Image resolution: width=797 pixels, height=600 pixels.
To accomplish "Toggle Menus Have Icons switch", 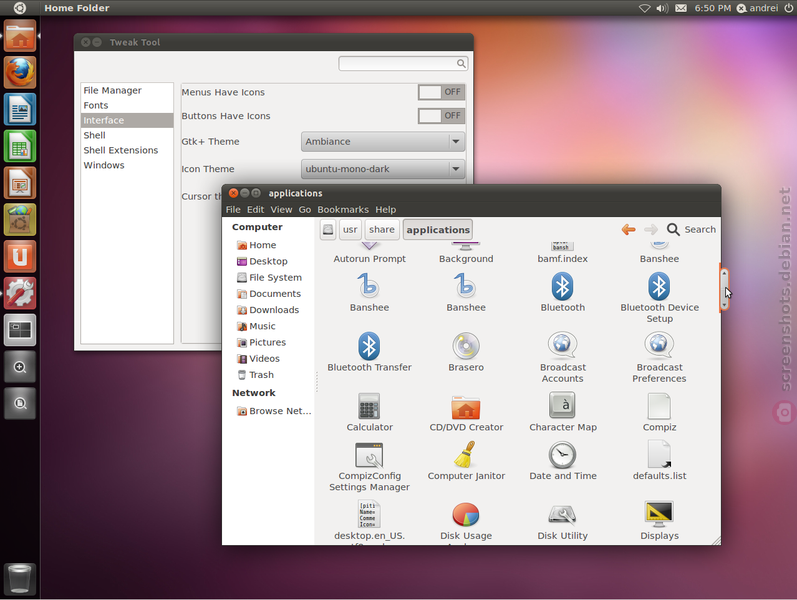I will (x=441, y=92).
